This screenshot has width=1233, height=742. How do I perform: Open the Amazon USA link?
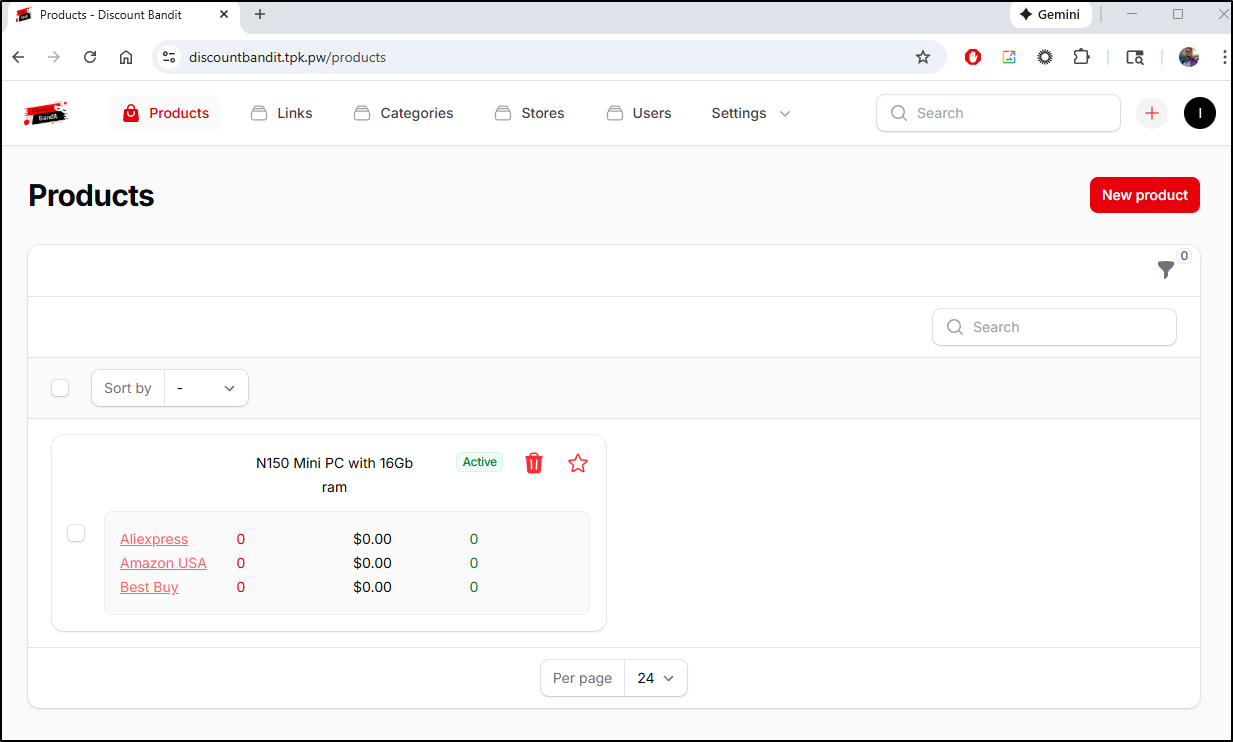(x=163, y=563)
